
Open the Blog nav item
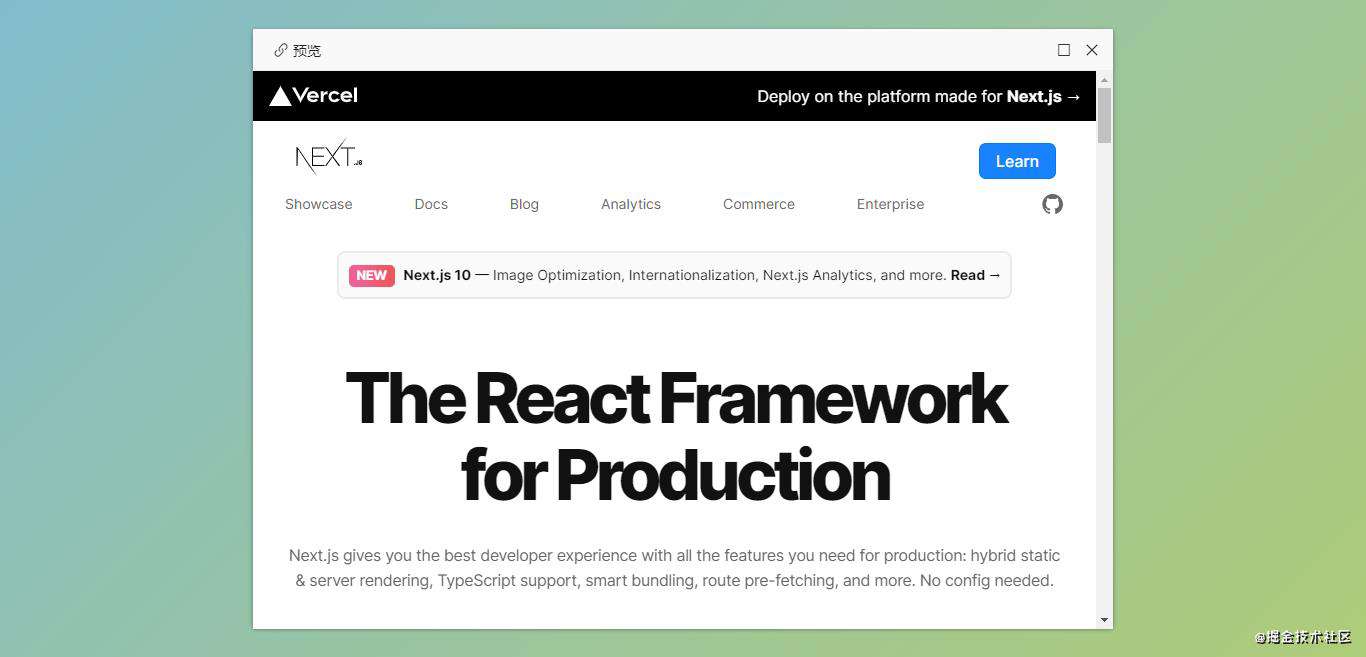524,204
